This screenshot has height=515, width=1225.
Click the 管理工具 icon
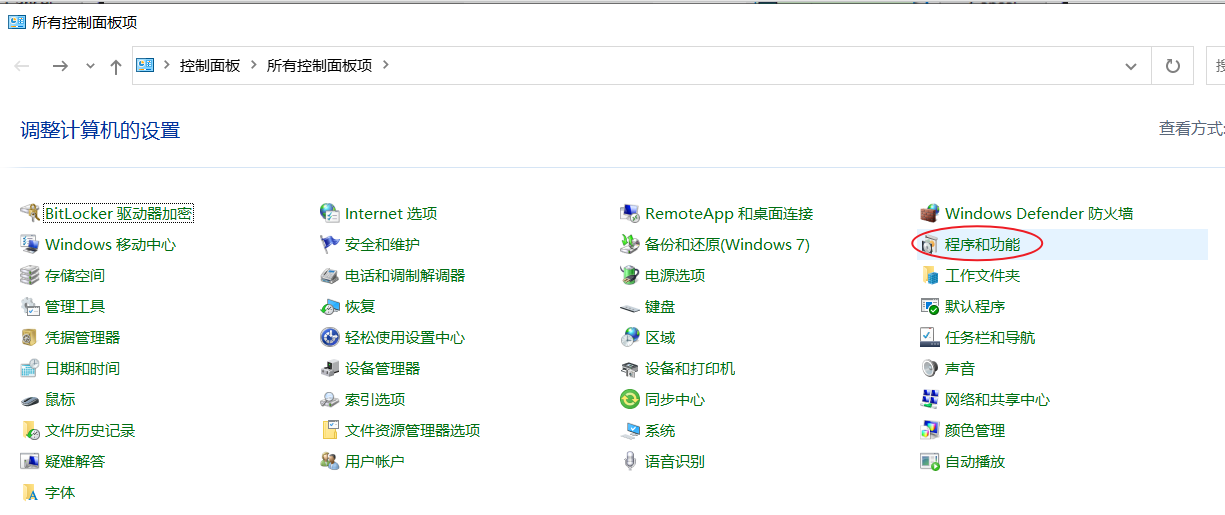click(x=29, y=306)
